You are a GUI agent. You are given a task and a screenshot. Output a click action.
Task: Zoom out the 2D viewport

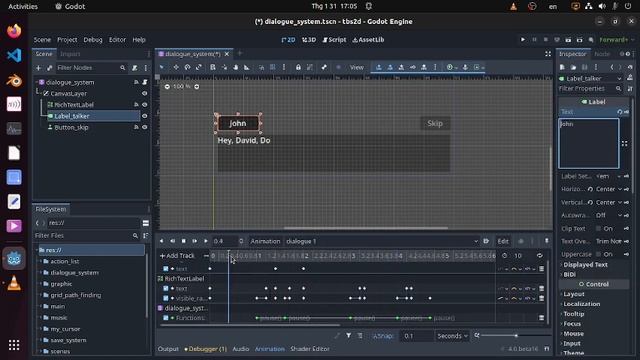click(x=167, y=87)
